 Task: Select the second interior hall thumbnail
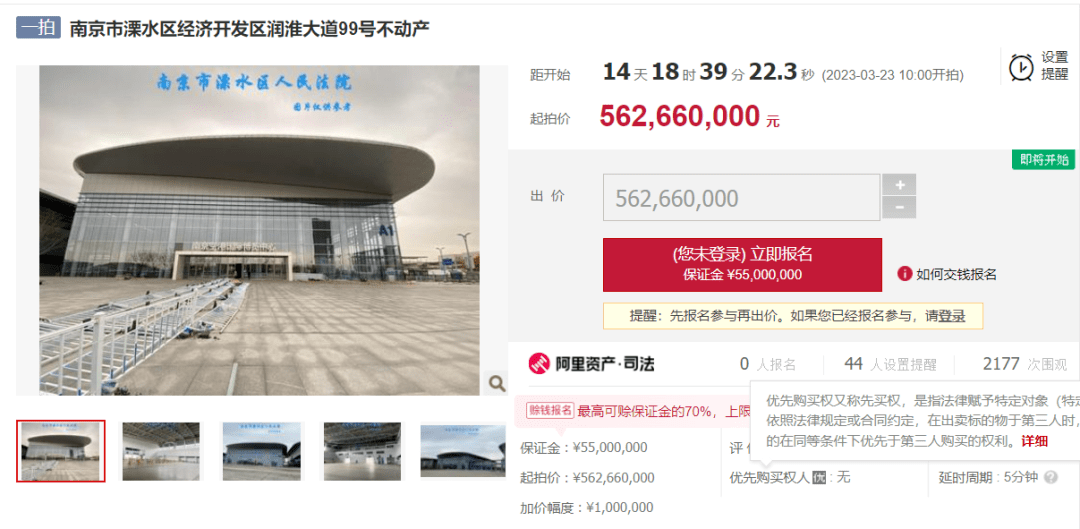click(x=161, y=451)
